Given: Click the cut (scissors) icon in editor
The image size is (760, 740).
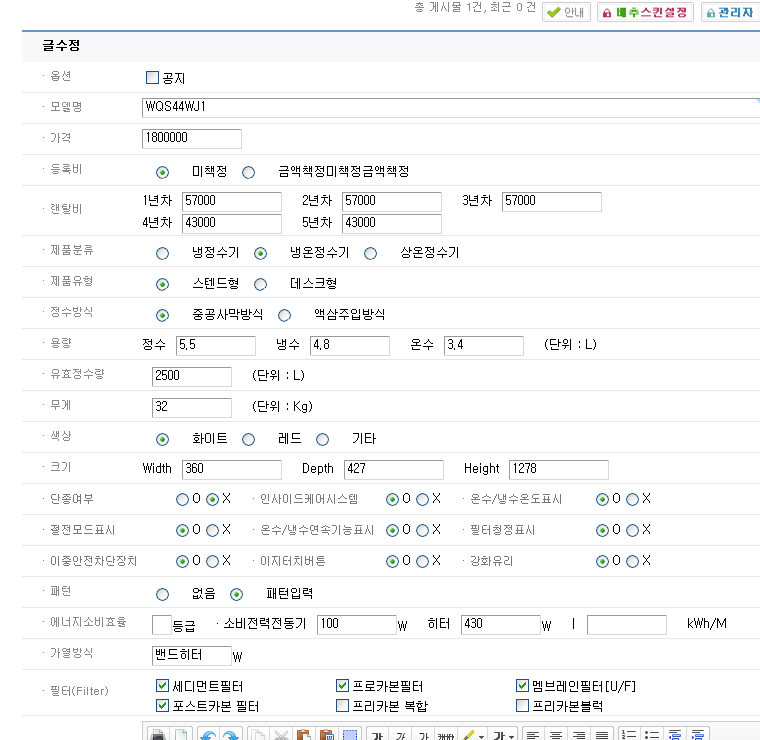Looking at the screenshot, I should click(281, 735).
